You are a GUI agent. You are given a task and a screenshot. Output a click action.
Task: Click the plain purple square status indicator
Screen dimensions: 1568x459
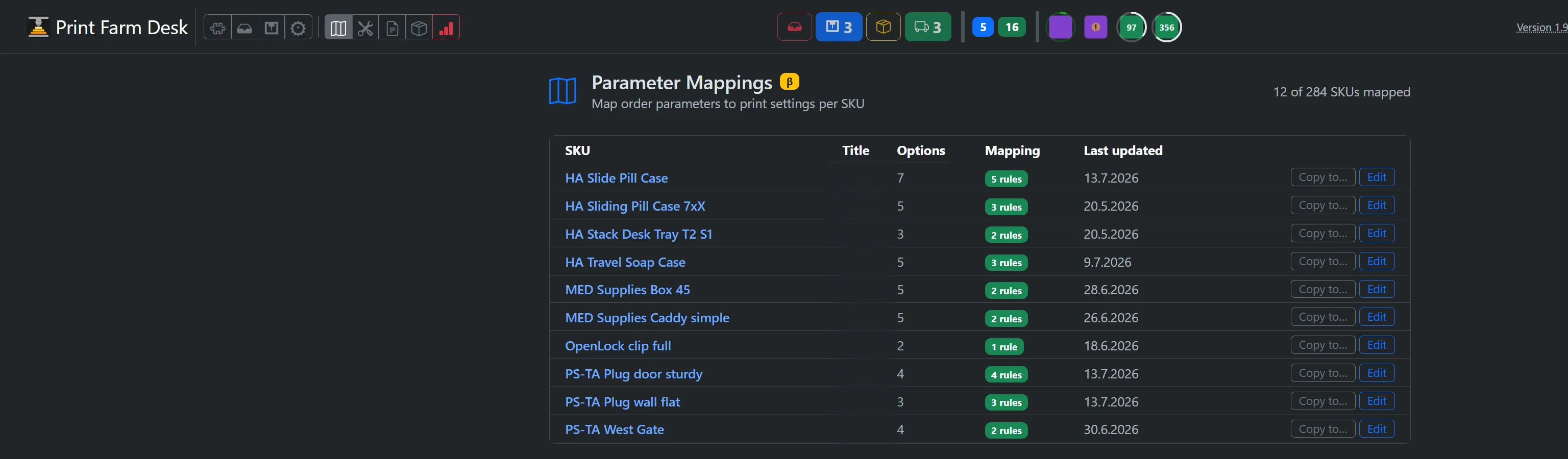click(x=1060, y=27)
